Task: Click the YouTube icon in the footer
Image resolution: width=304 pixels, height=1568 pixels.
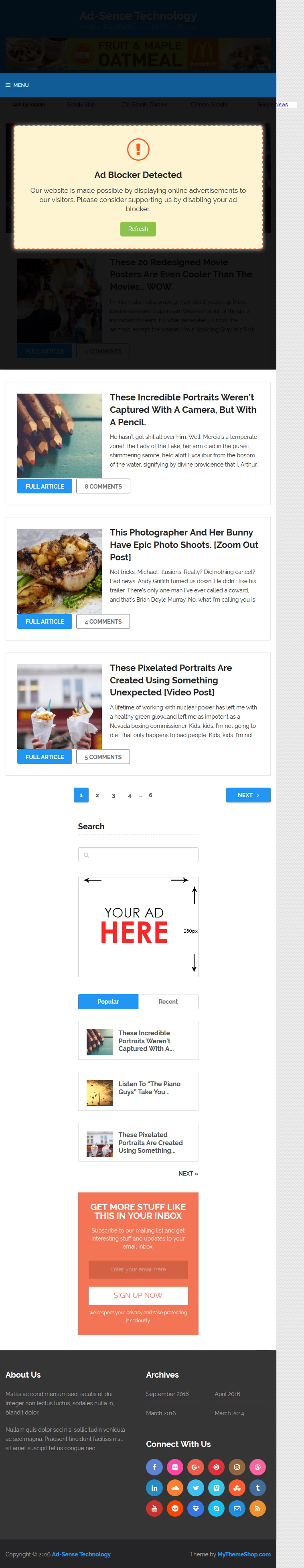Action: (x=154, y=1508)
